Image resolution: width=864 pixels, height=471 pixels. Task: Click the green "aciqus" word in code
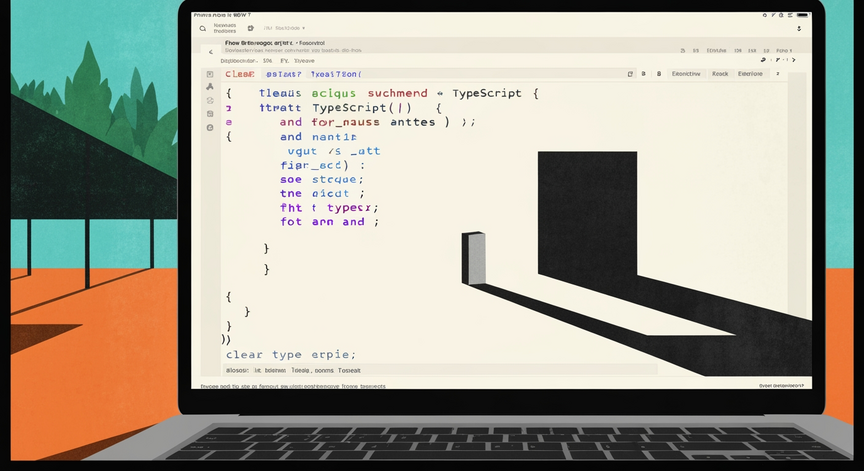(333, 94)
